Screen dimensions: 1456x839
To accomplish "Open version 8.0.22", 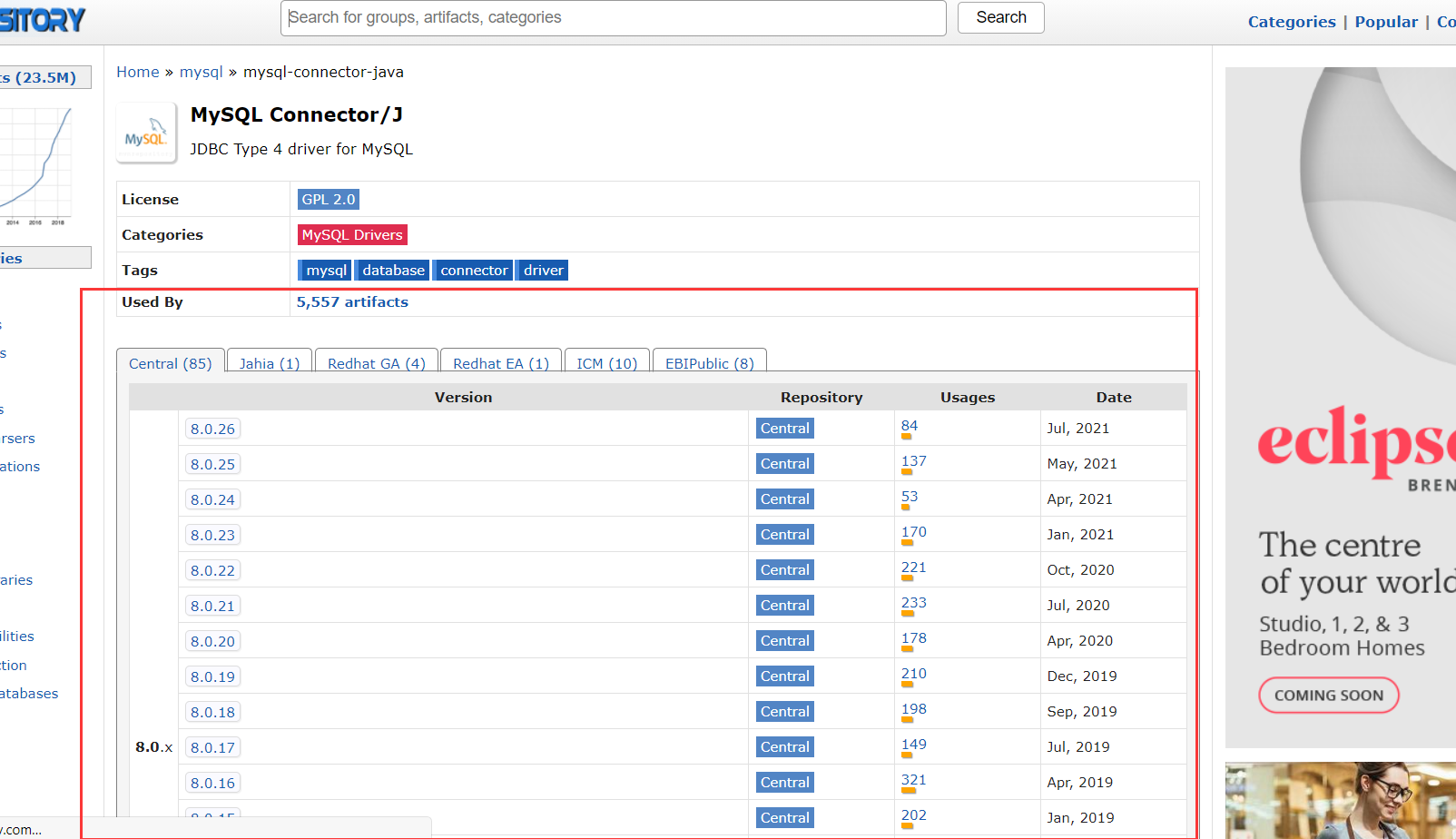I will (212, 570).
